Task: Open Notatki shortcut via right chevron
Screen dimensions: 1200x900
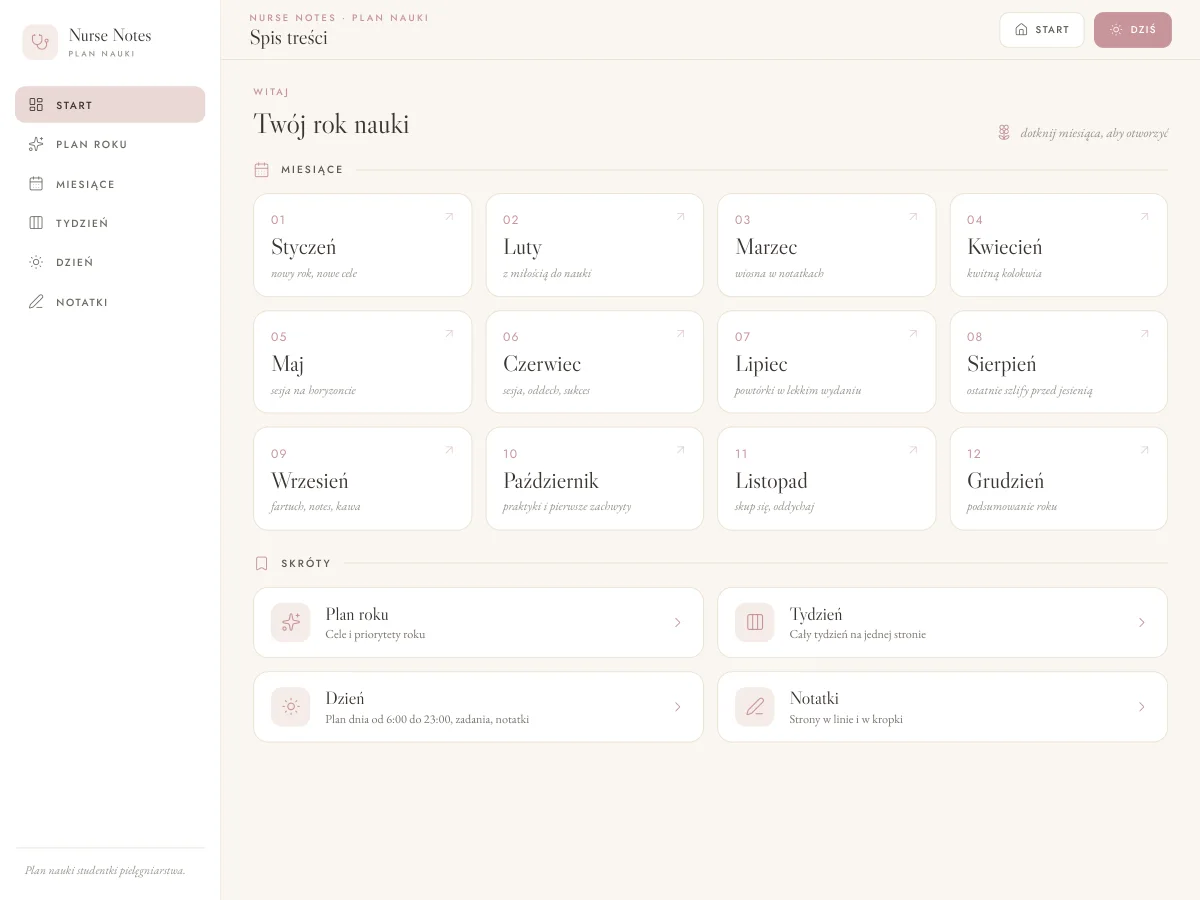Action: click(x=1141, y=707)
